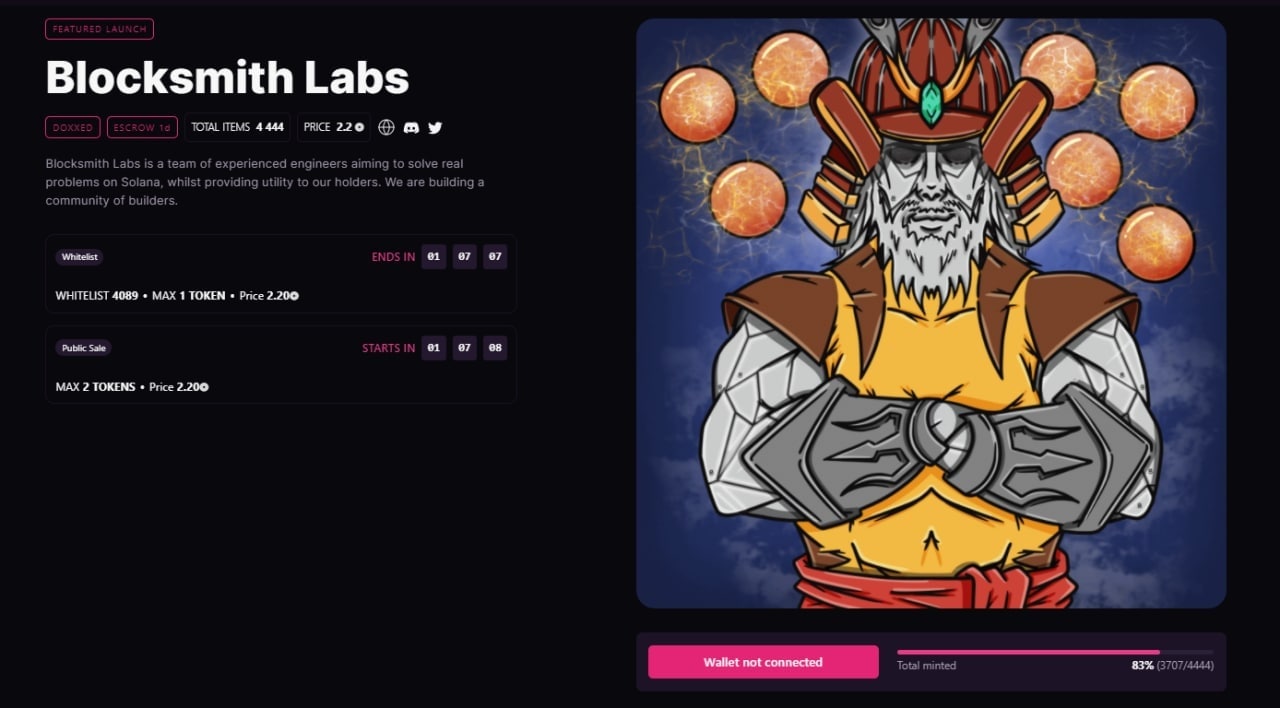Click the PRICE 2.2 chip
This screenshot has height=708, width=1280.
coord(334,127)
